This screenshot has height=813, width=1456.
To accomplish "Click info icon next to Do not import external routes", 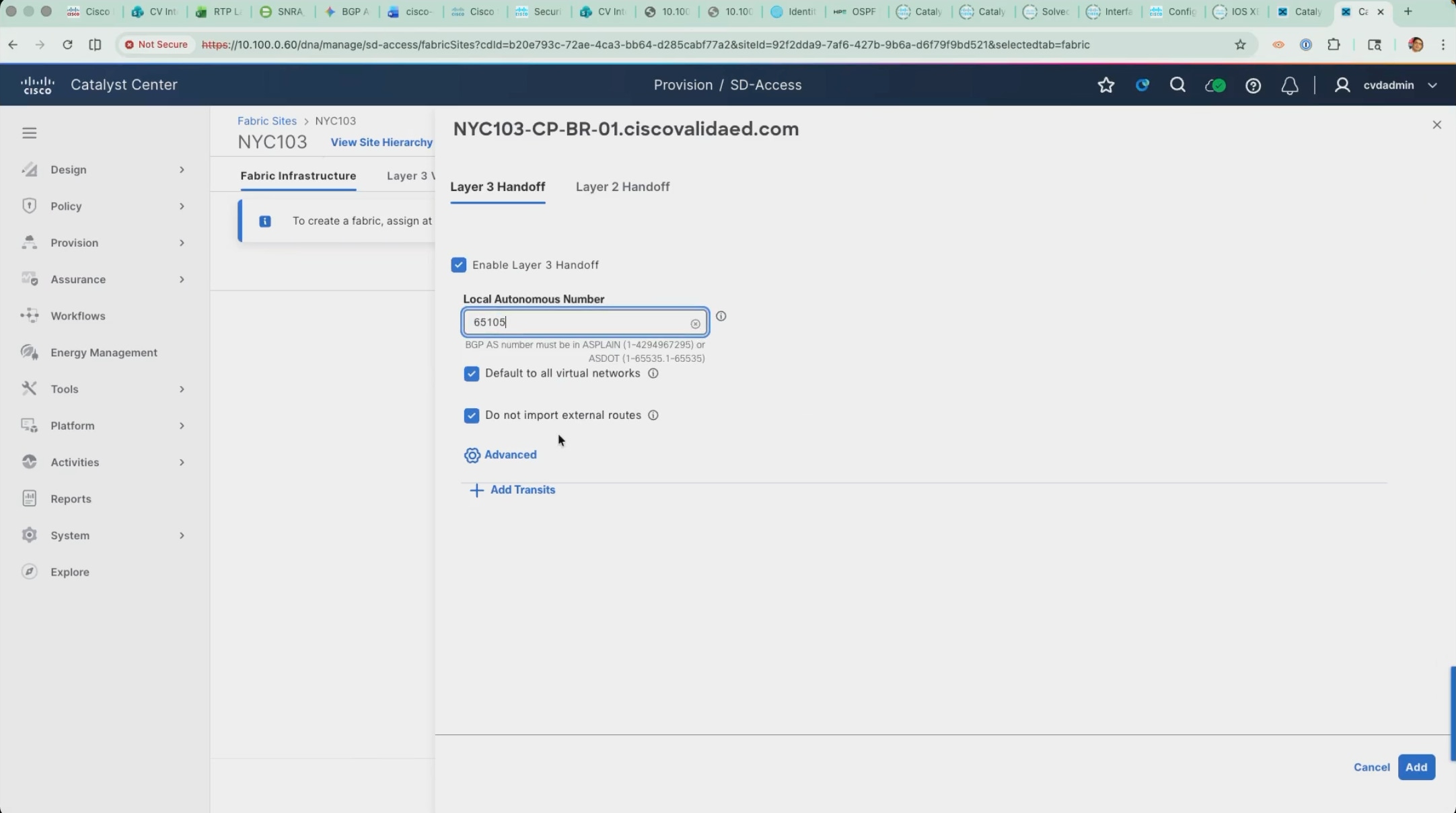I will point(653,415).
